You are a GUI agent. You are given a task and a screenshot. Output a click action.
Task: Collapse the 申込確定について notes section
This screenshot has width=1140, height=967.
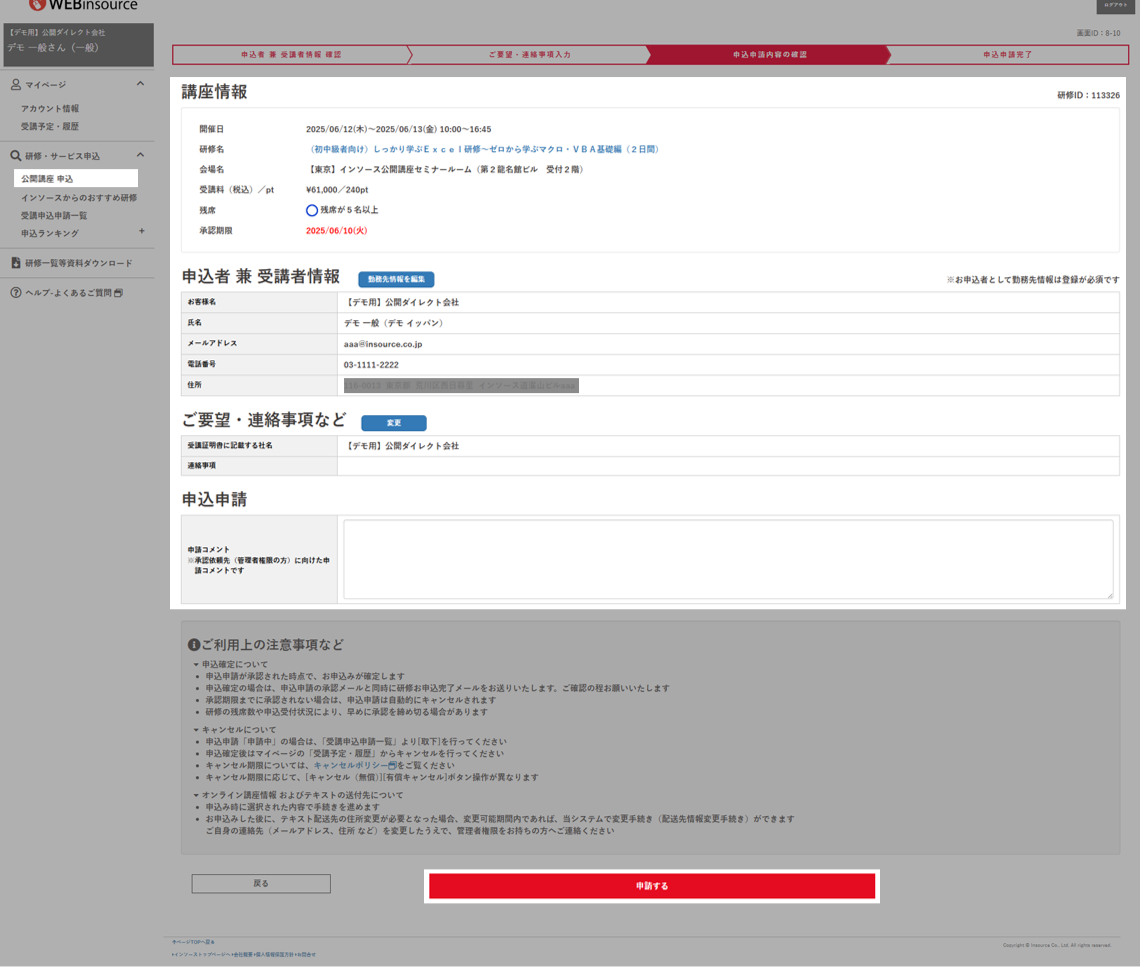(230, 665)
